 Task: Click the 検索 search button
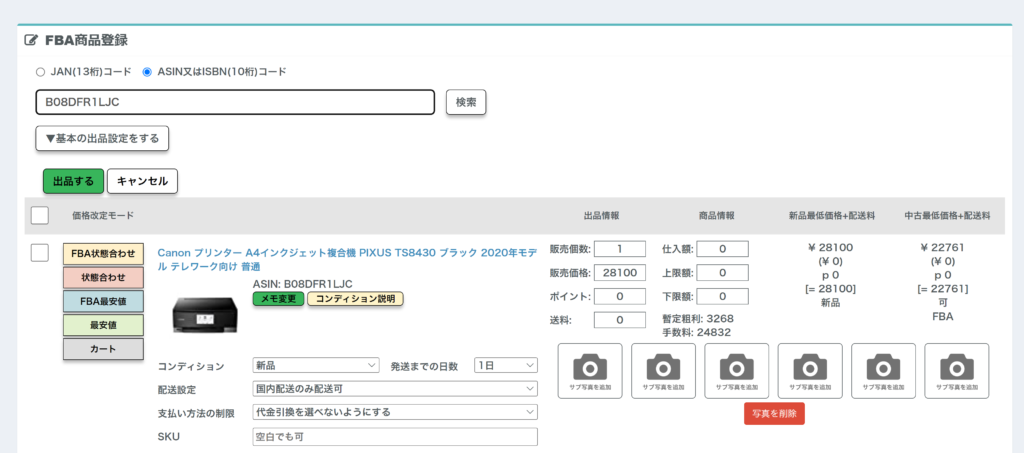pos(465,102)
